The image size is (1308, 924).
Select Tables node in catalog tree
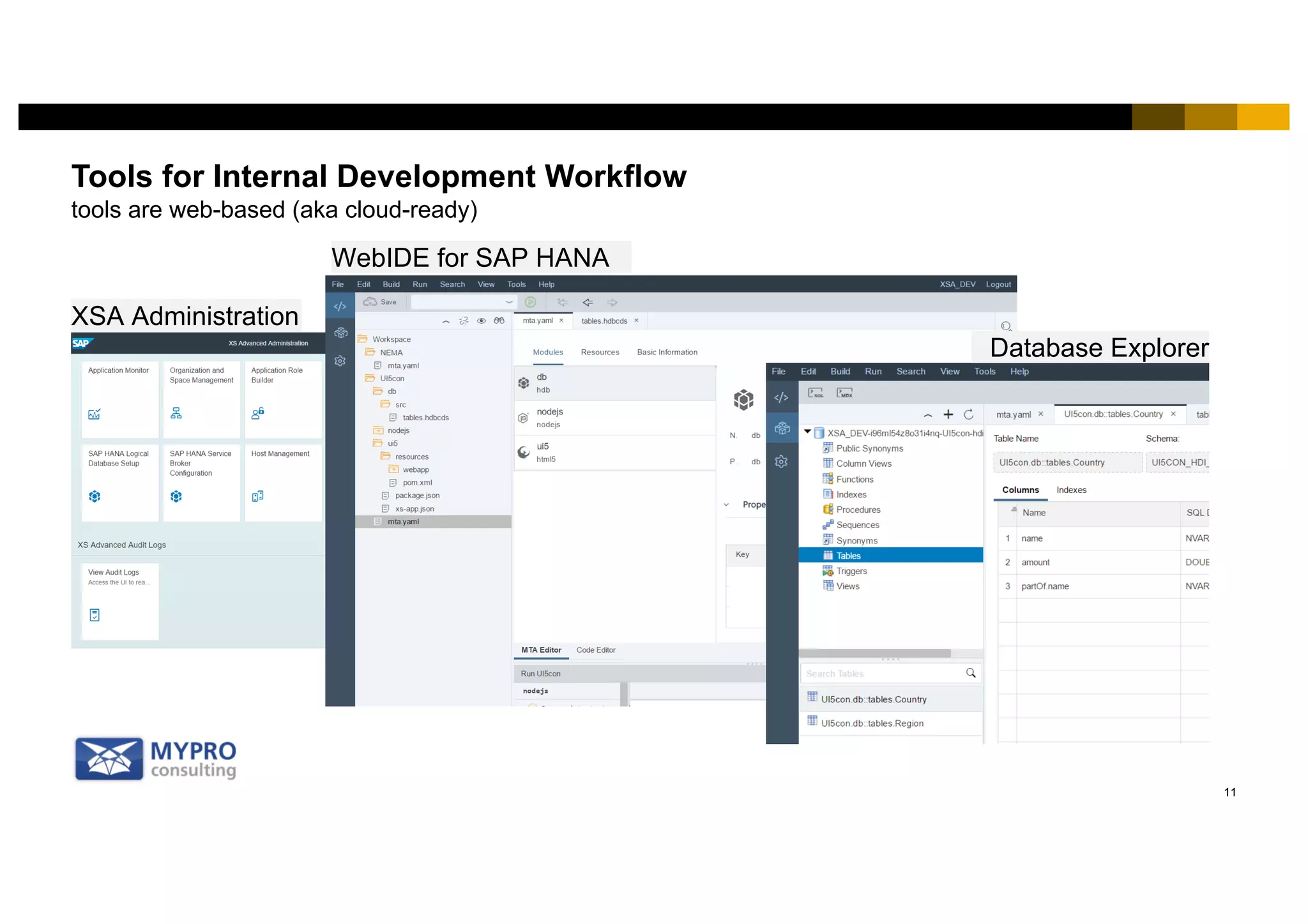click(890, 556)
